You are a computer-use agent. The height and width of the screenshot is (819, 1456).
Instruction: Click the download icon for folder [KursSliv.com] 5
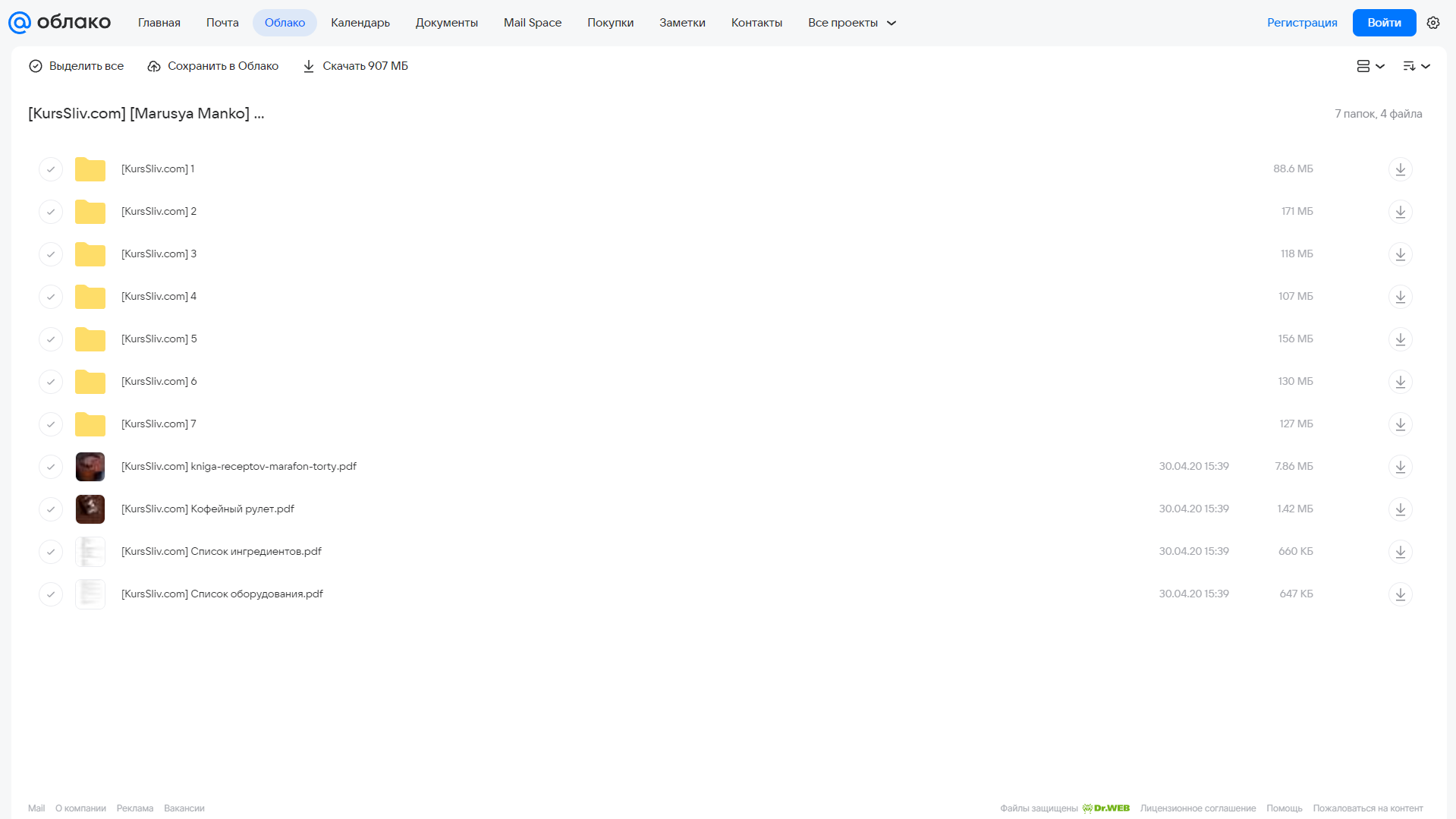1400,339
